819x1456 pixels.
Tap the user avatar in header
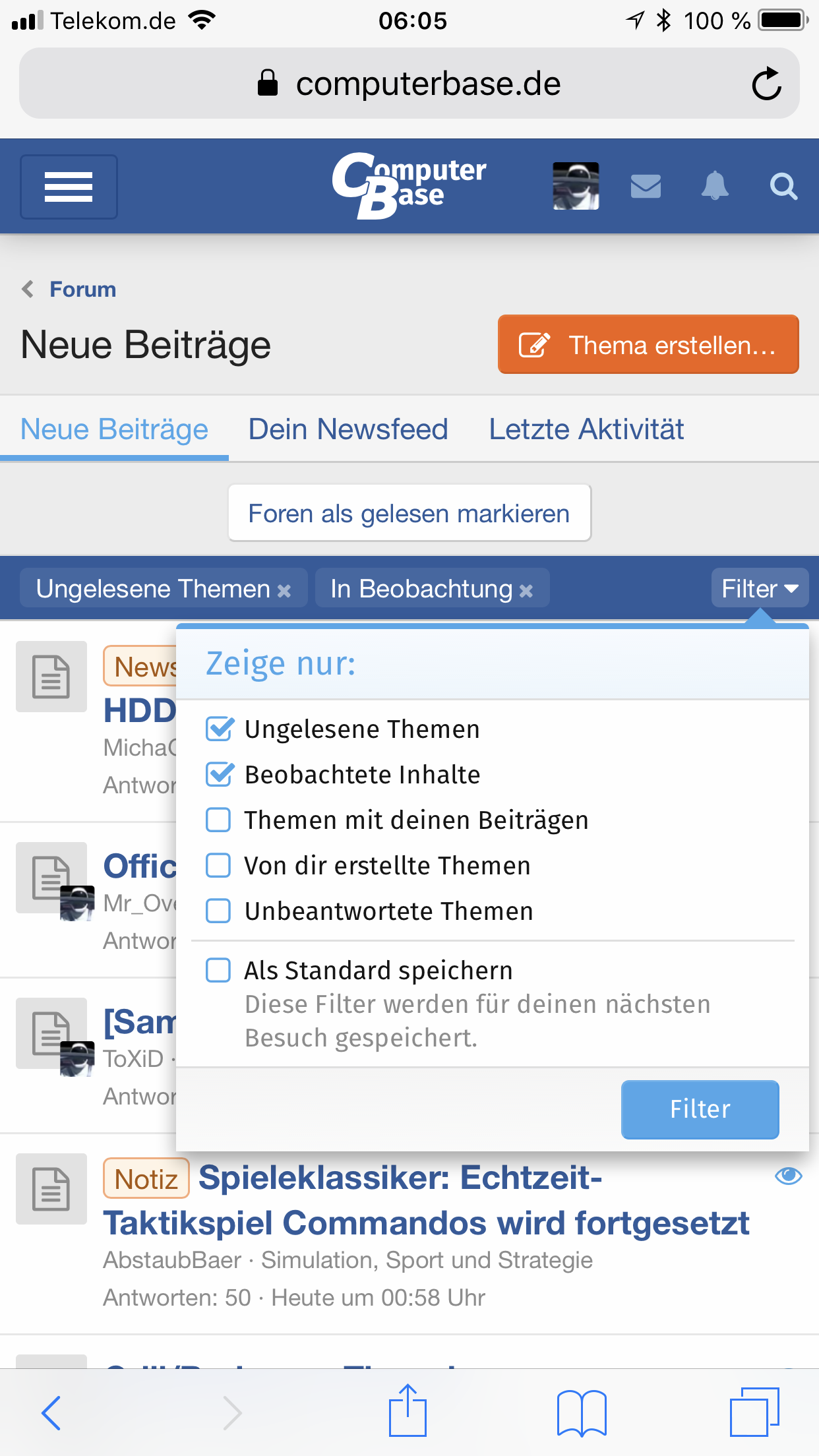[576, 187]
